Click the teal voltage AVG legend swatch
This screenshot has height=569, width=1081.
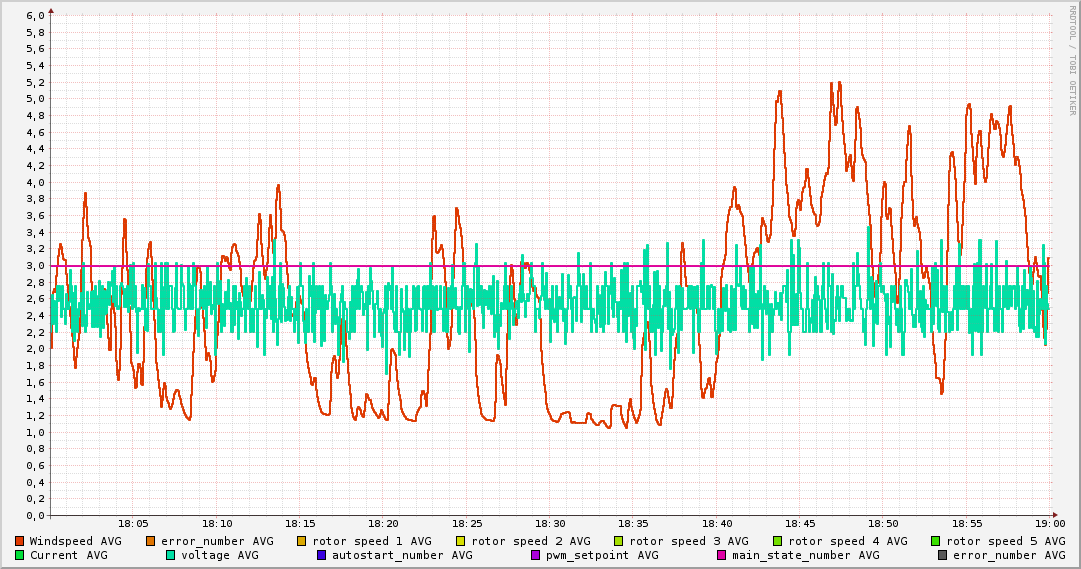click(x=171, y=555)
